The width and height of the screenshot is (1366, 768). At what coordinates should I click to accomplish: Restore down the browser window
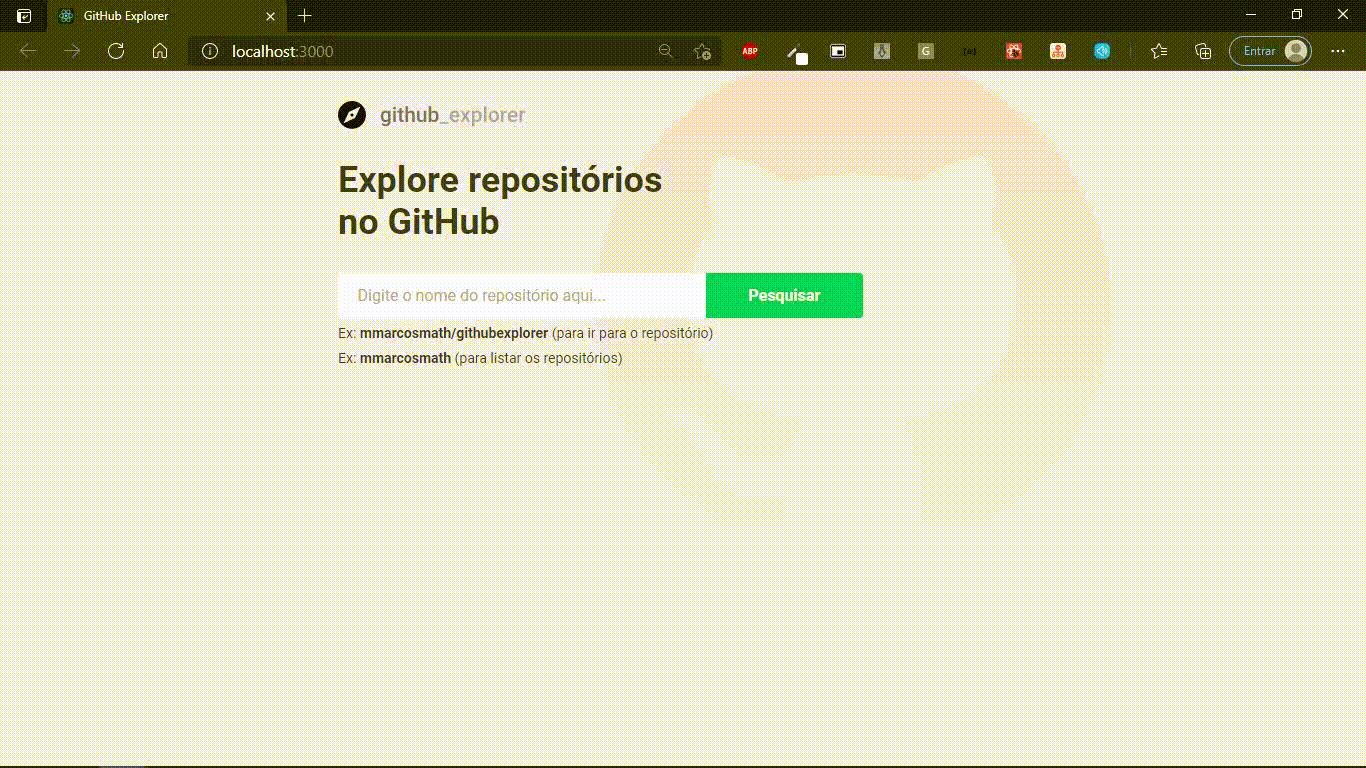pos(1297,15)
